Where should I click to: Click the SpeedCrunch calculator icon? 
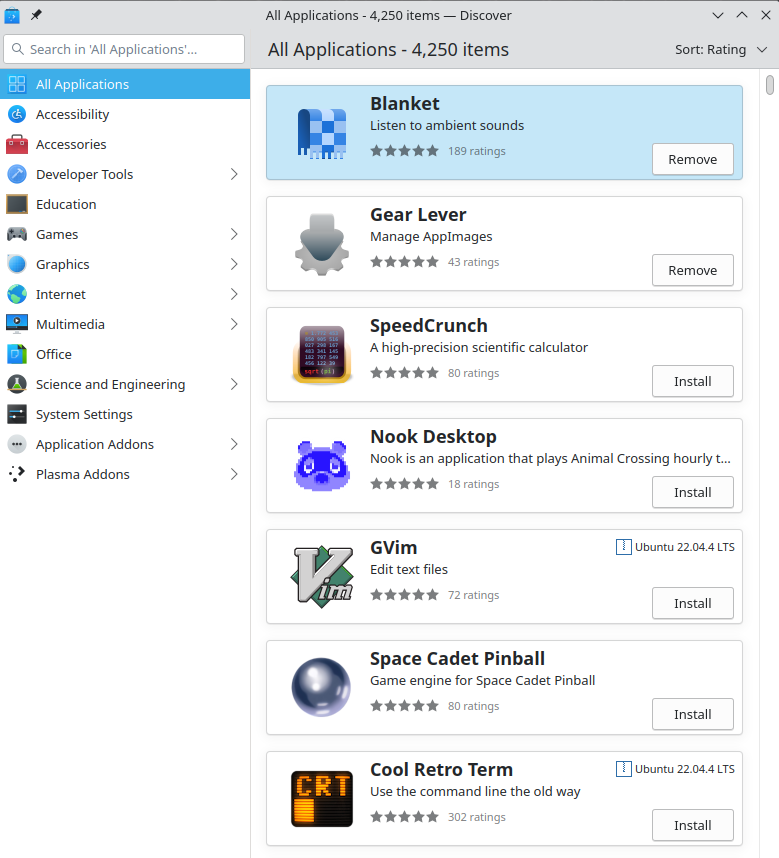pyautogui.click(x=322, y=355)
